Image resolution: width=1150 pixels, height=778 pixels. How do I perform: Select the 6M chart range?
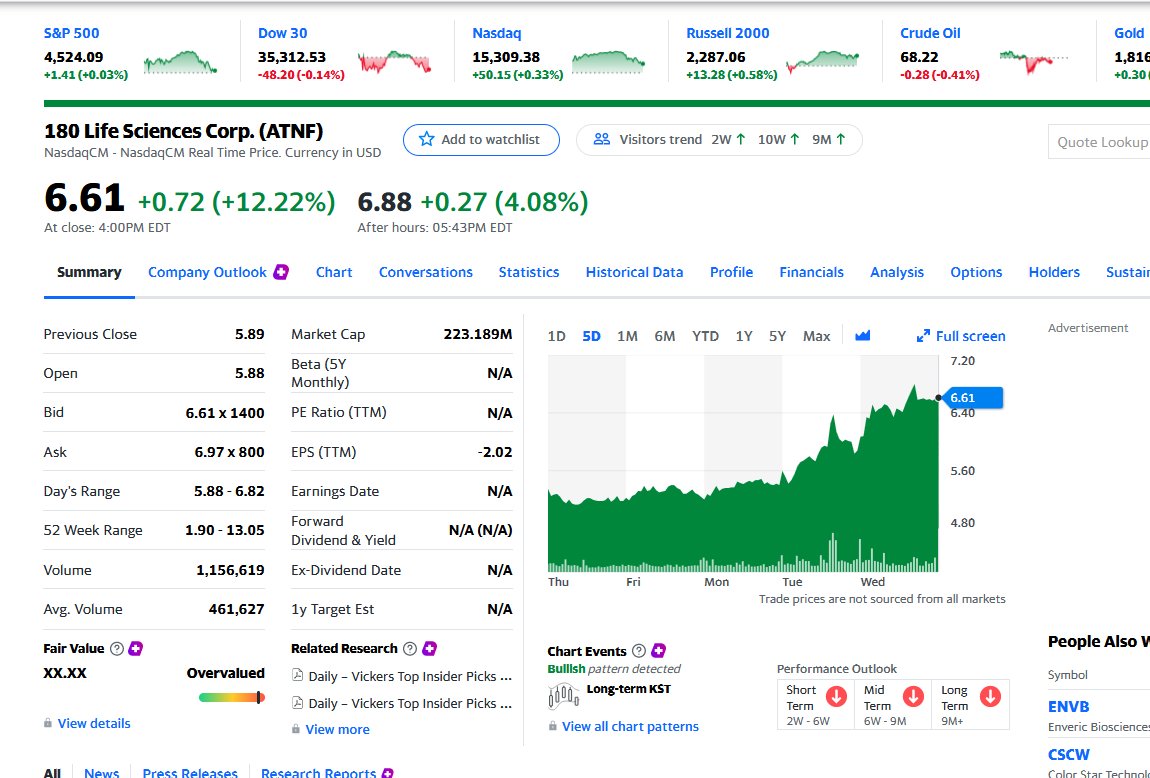(664, 336)
